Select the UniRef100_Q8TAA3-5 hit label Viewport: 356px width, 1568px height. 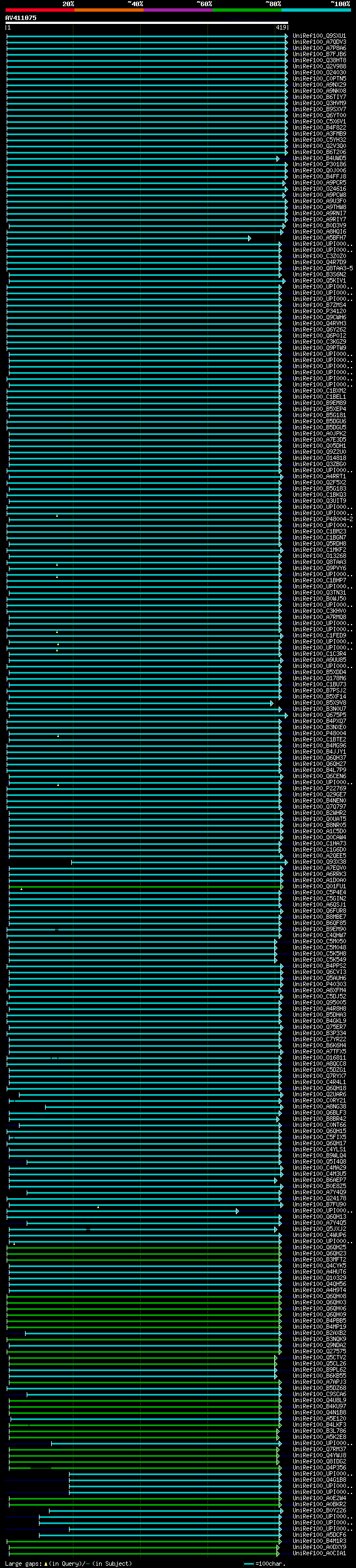tap(323, 269)
